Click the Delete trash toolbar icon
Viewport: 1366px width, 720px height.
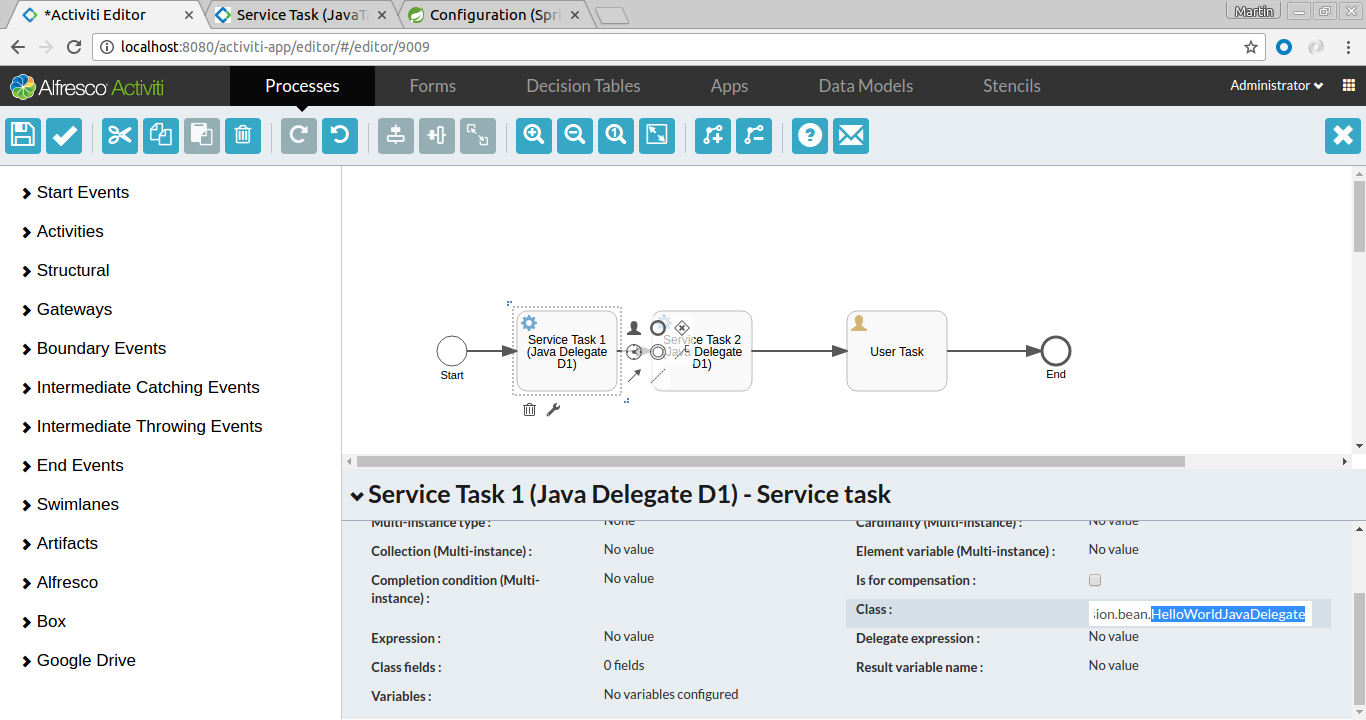243,136
